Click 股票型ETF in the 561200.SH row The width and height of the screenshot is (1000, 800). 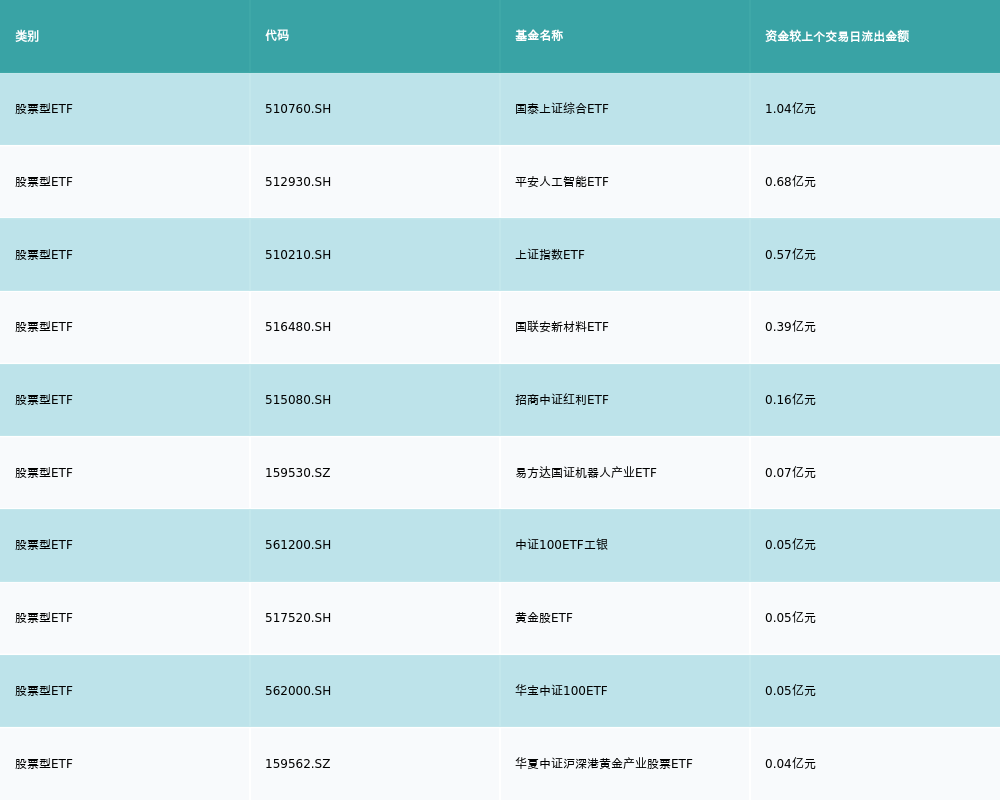tap(44, 545)
